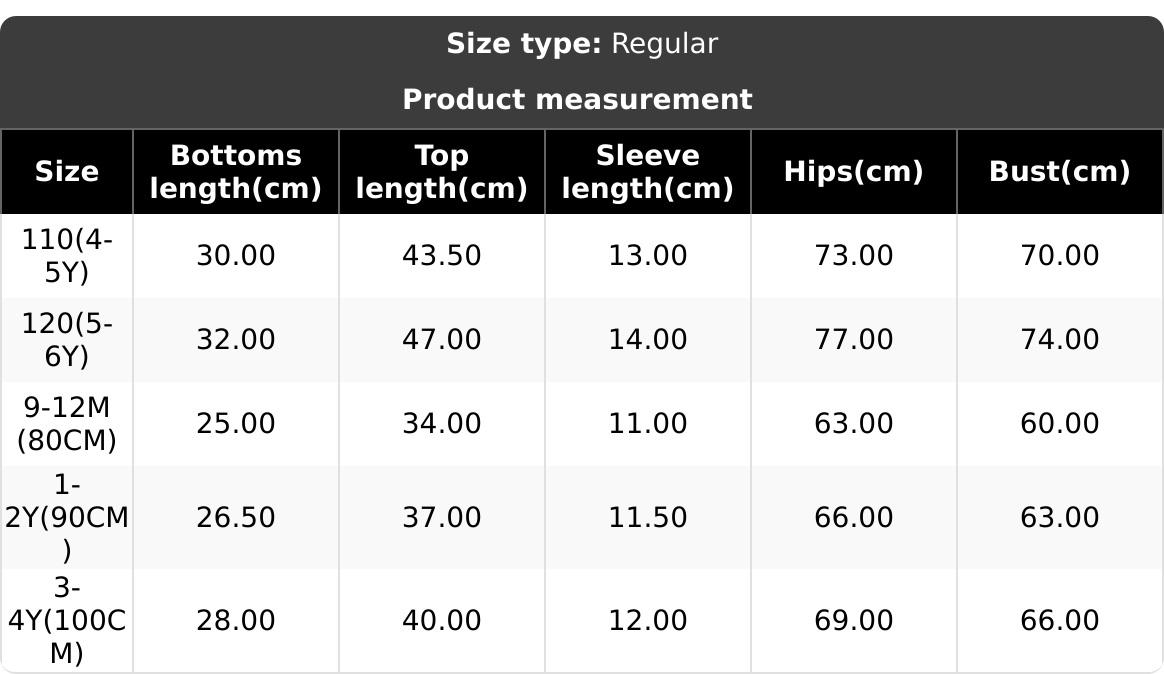Select the 120(5-6Y) size row label

coord(66,339)
